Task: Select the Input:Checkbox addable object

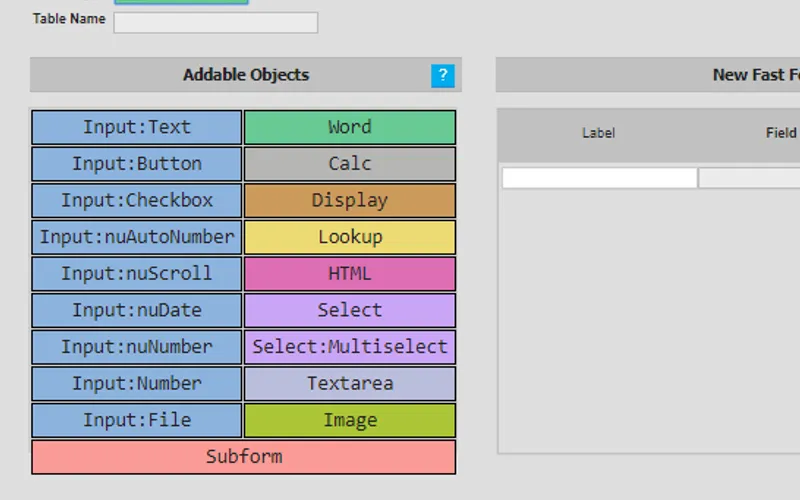Action: coord(137,200)
